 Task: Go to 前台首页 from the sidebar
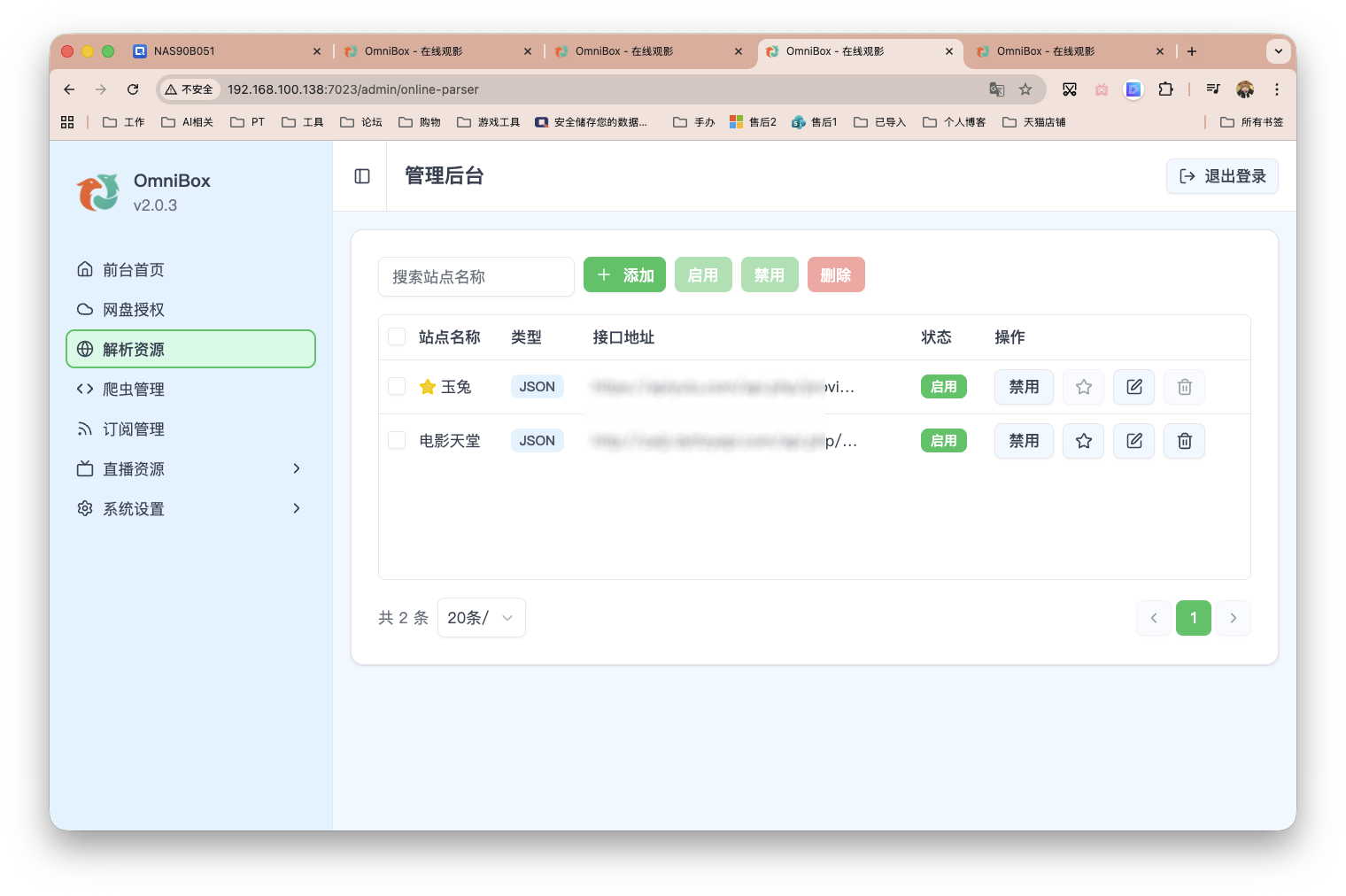[x=133, y=269]
